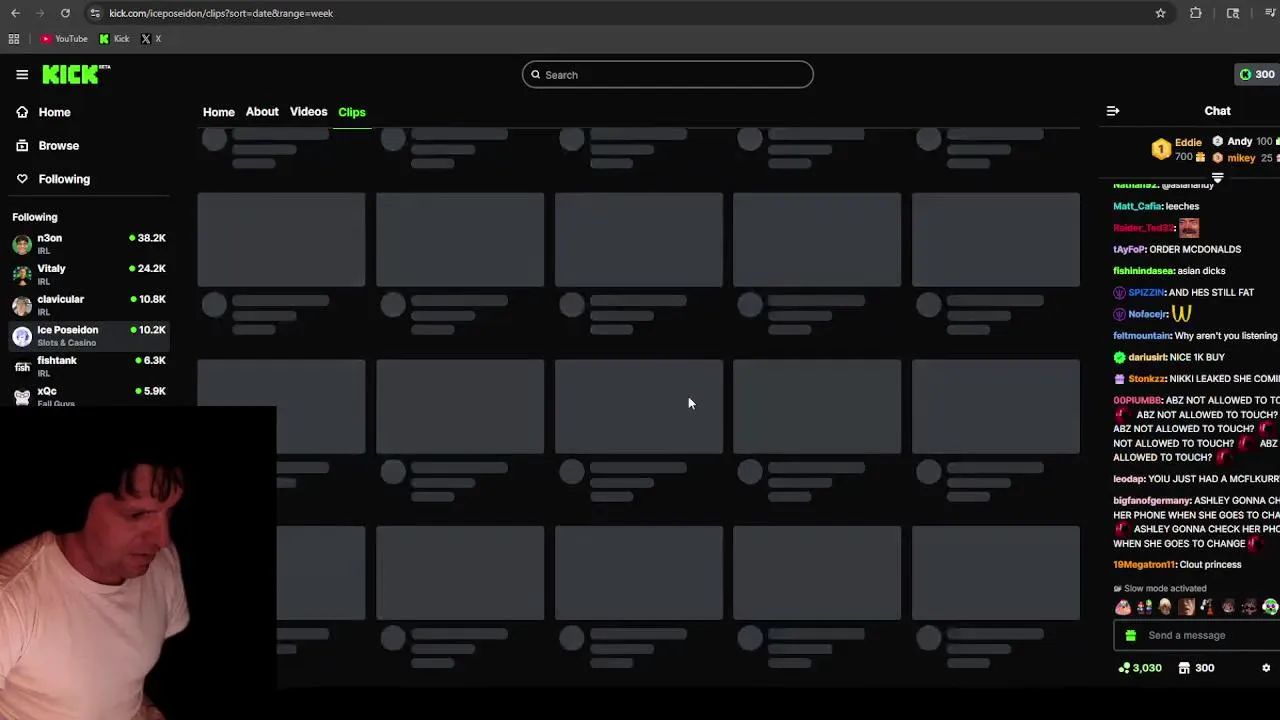Image resolution: width=1280 pixels, height=720 pixels.
Task: Click username Stonkzz in chat
Action: pyautogui.click(x=1146, y=379)
